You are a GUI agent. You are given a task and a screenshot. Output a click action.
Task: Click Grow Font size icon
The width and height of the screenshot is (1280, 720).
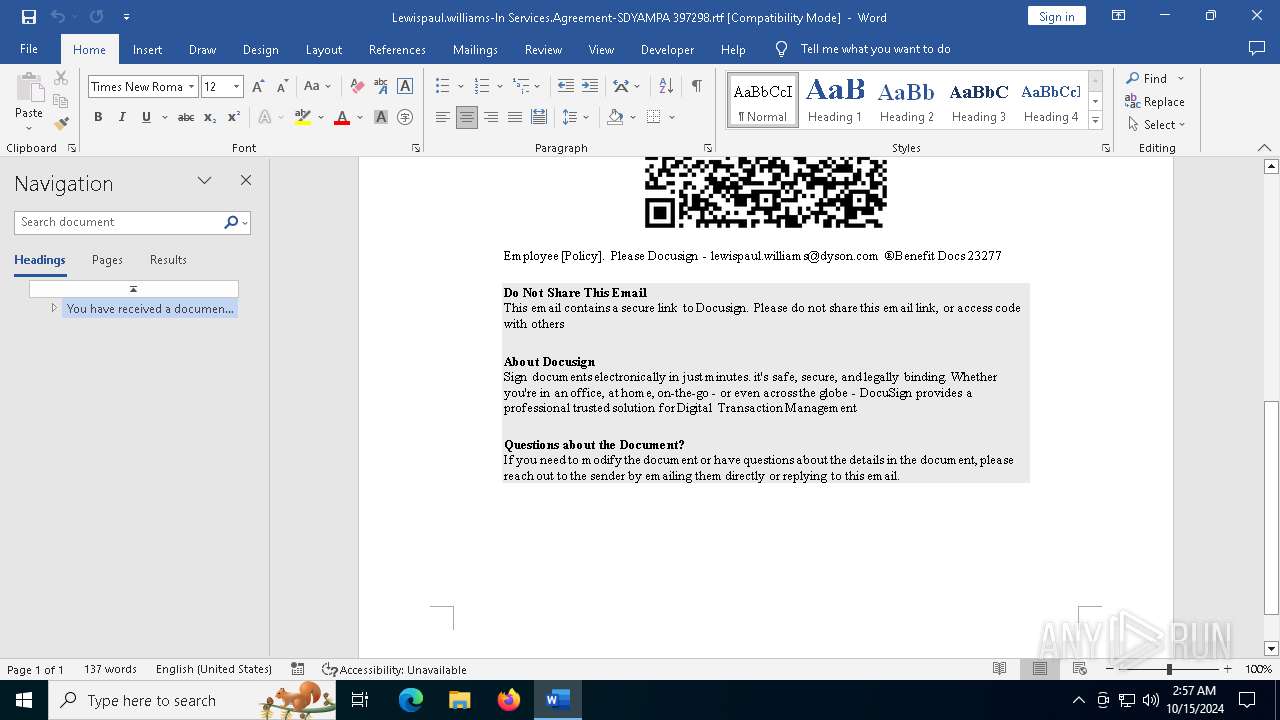[259, 87]
